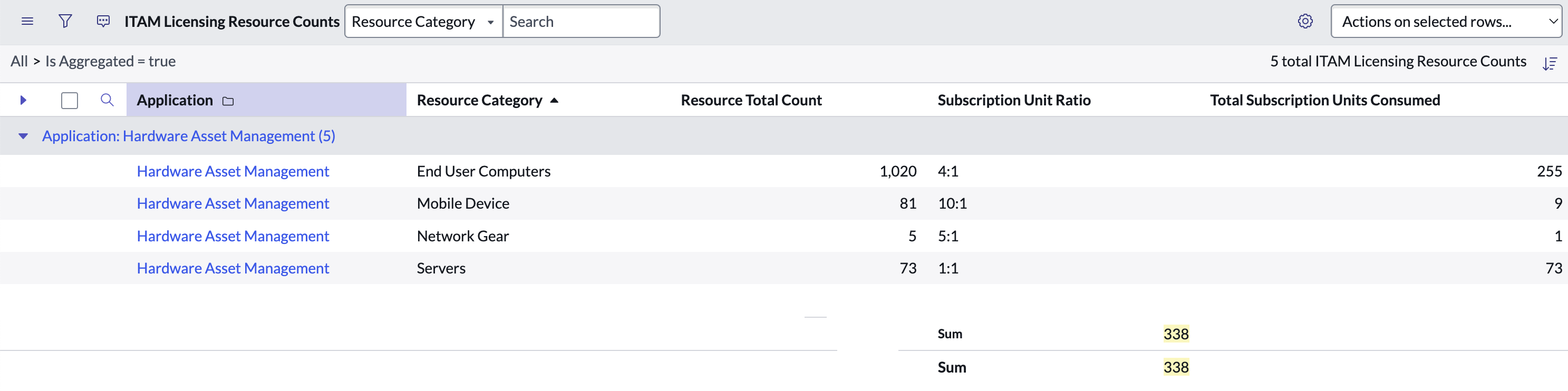Click the 5:1 ratio cell
Viewport: 1568px width, 391px height.
point(948,236)
